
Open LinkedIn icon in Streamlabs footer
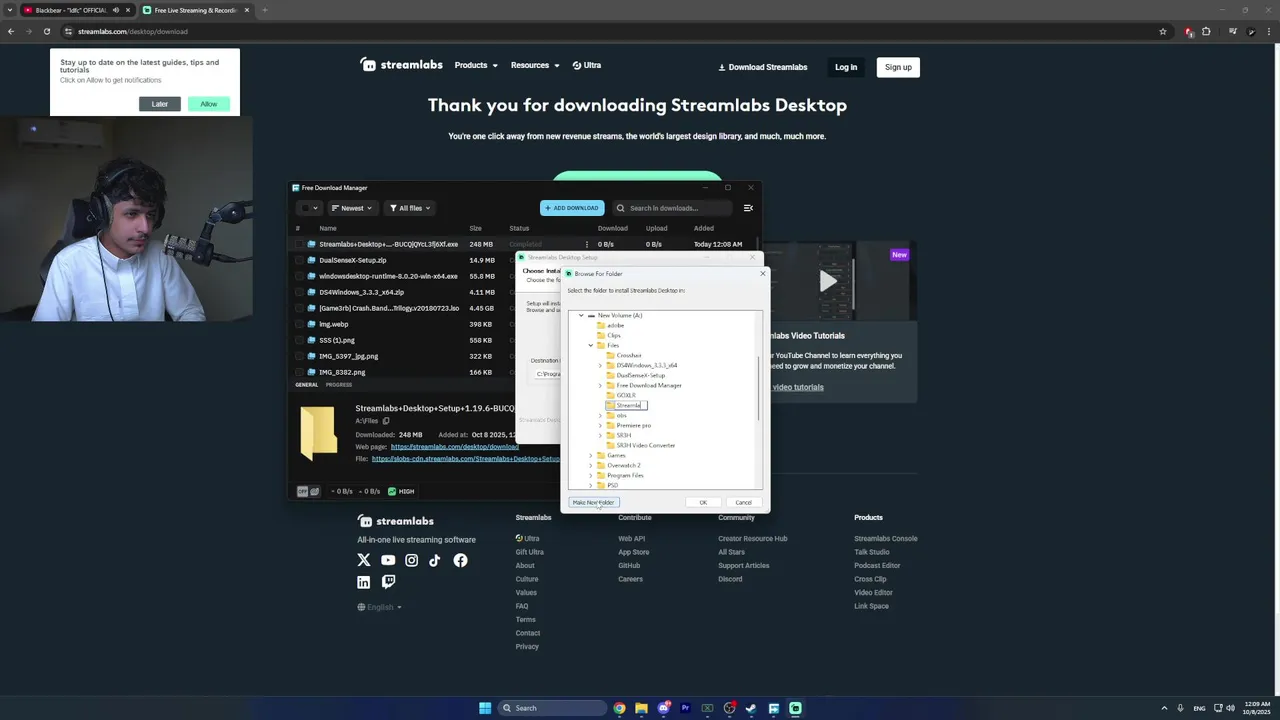364,582
